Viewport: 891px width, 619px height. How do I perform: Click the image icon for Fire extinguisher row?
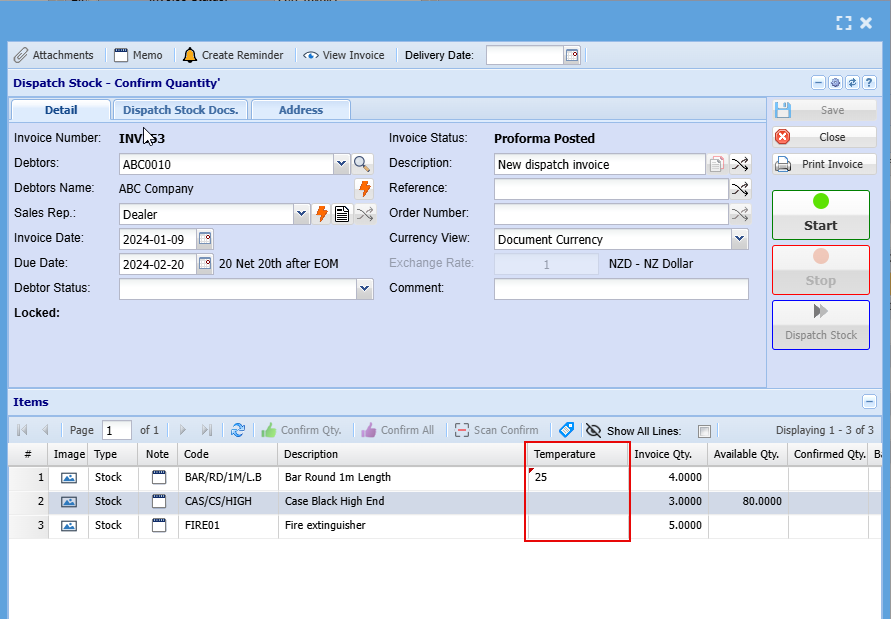point(69,526)
